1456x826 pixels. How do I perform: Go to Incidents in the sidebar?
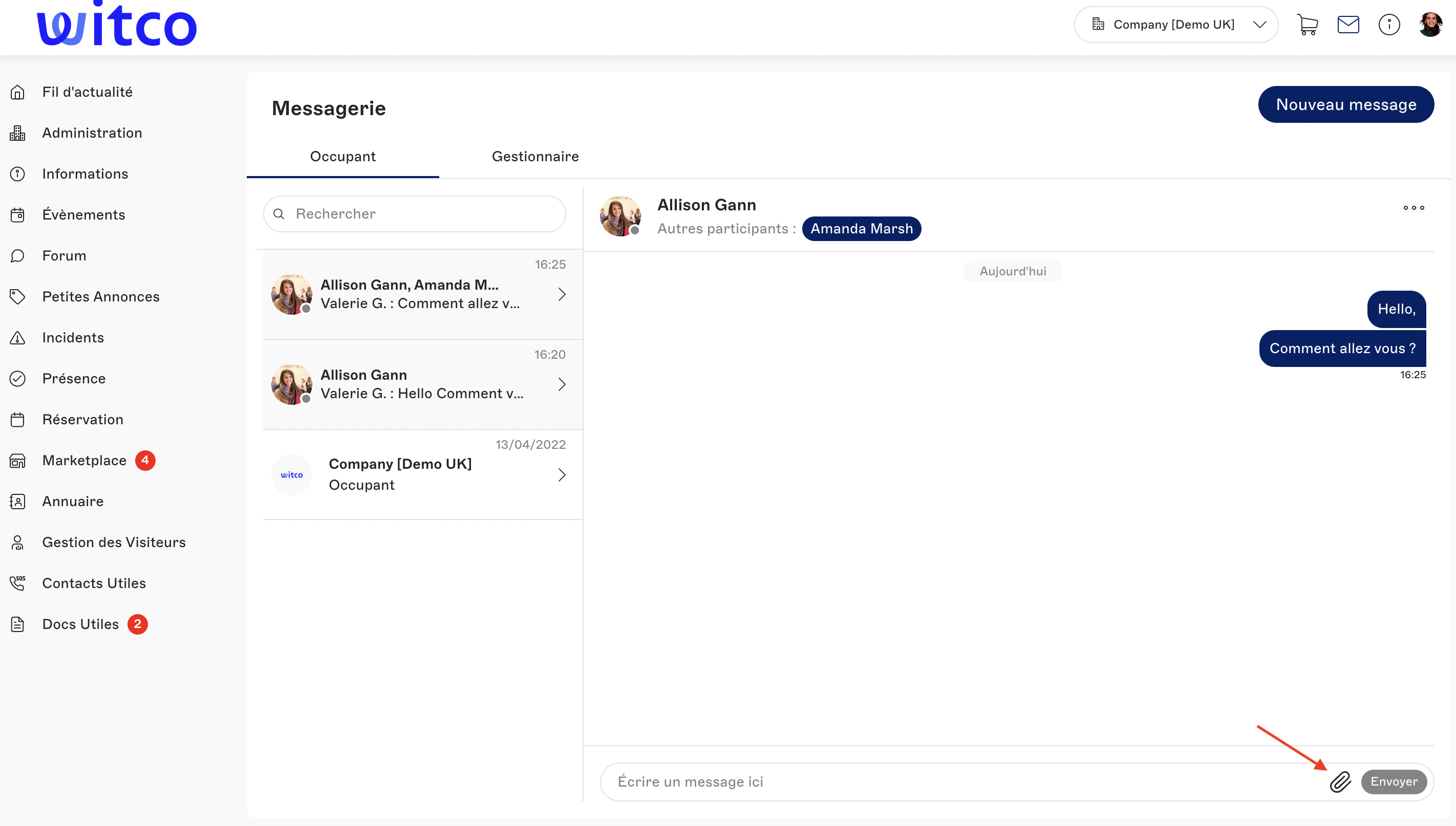click(73, 338)
